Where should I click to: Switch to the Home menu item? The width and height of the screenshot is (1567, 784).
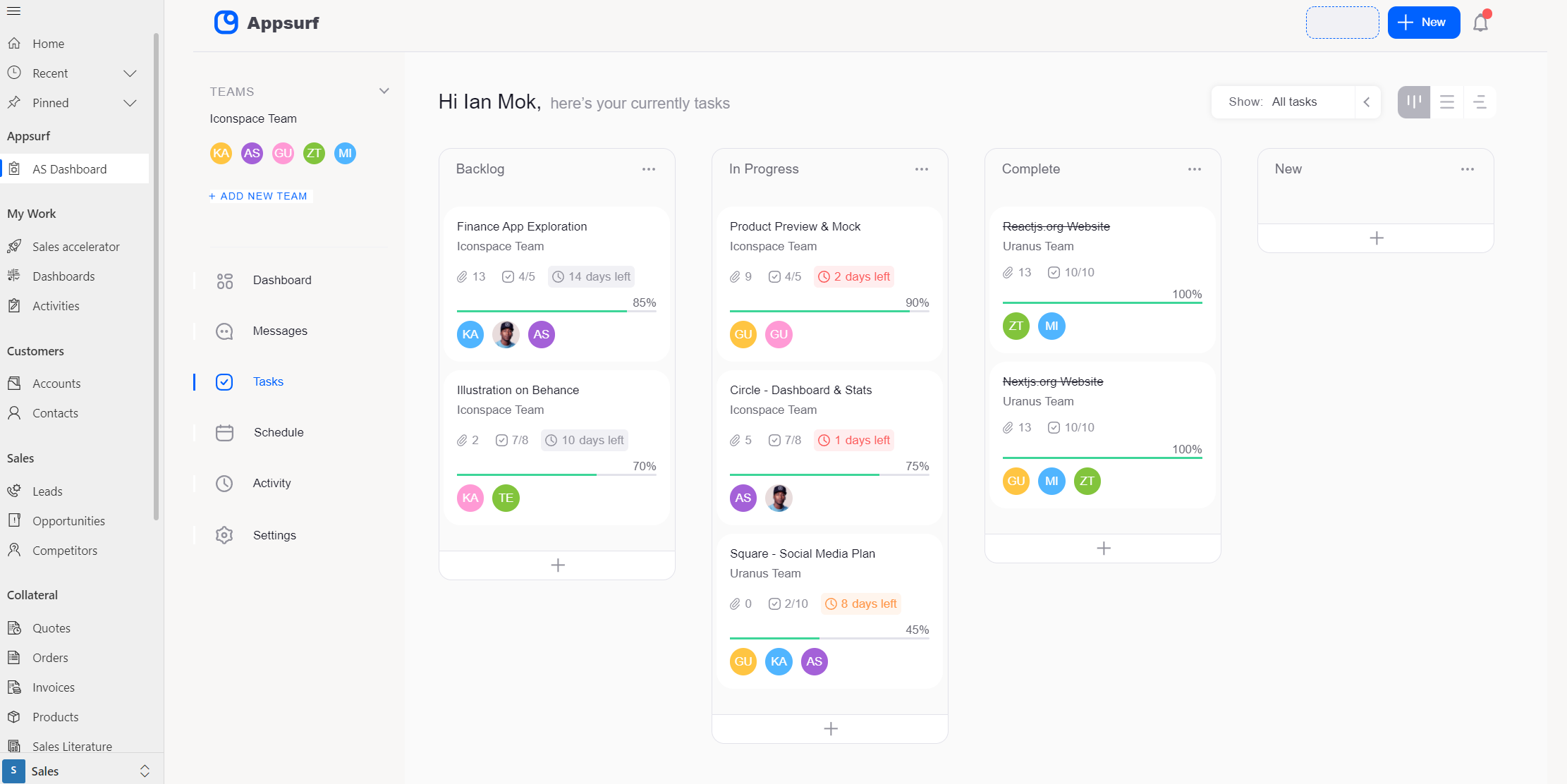tap(48, 43)
